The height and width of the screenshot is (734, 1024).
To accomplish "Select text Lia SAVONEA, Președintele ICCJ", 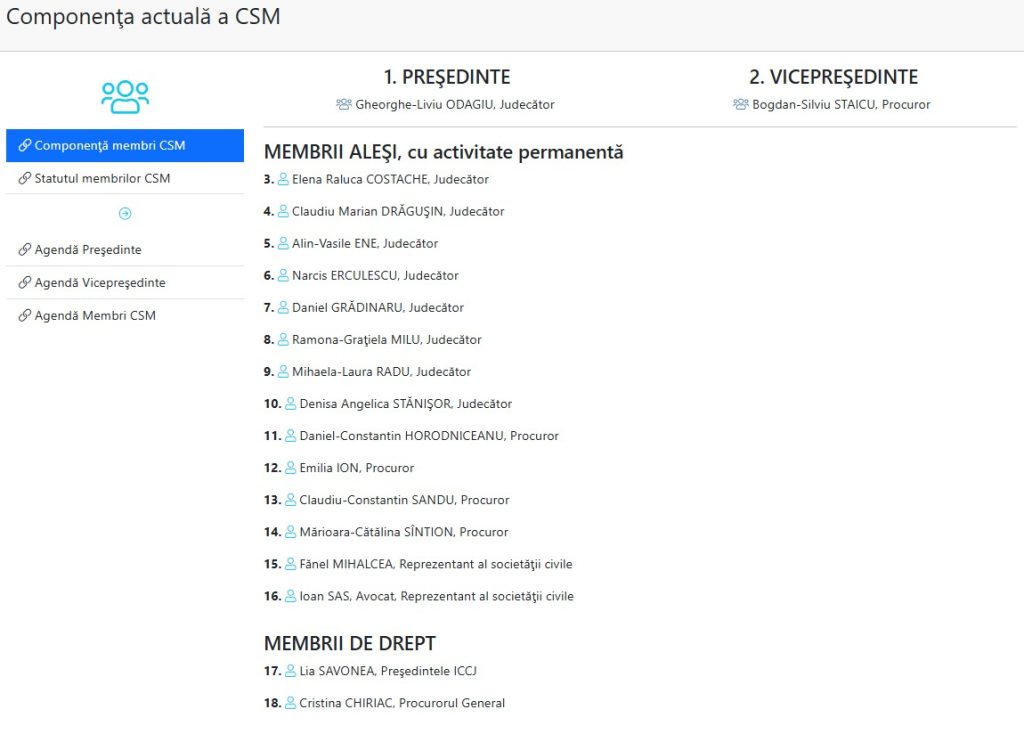I will click(388, 671).
